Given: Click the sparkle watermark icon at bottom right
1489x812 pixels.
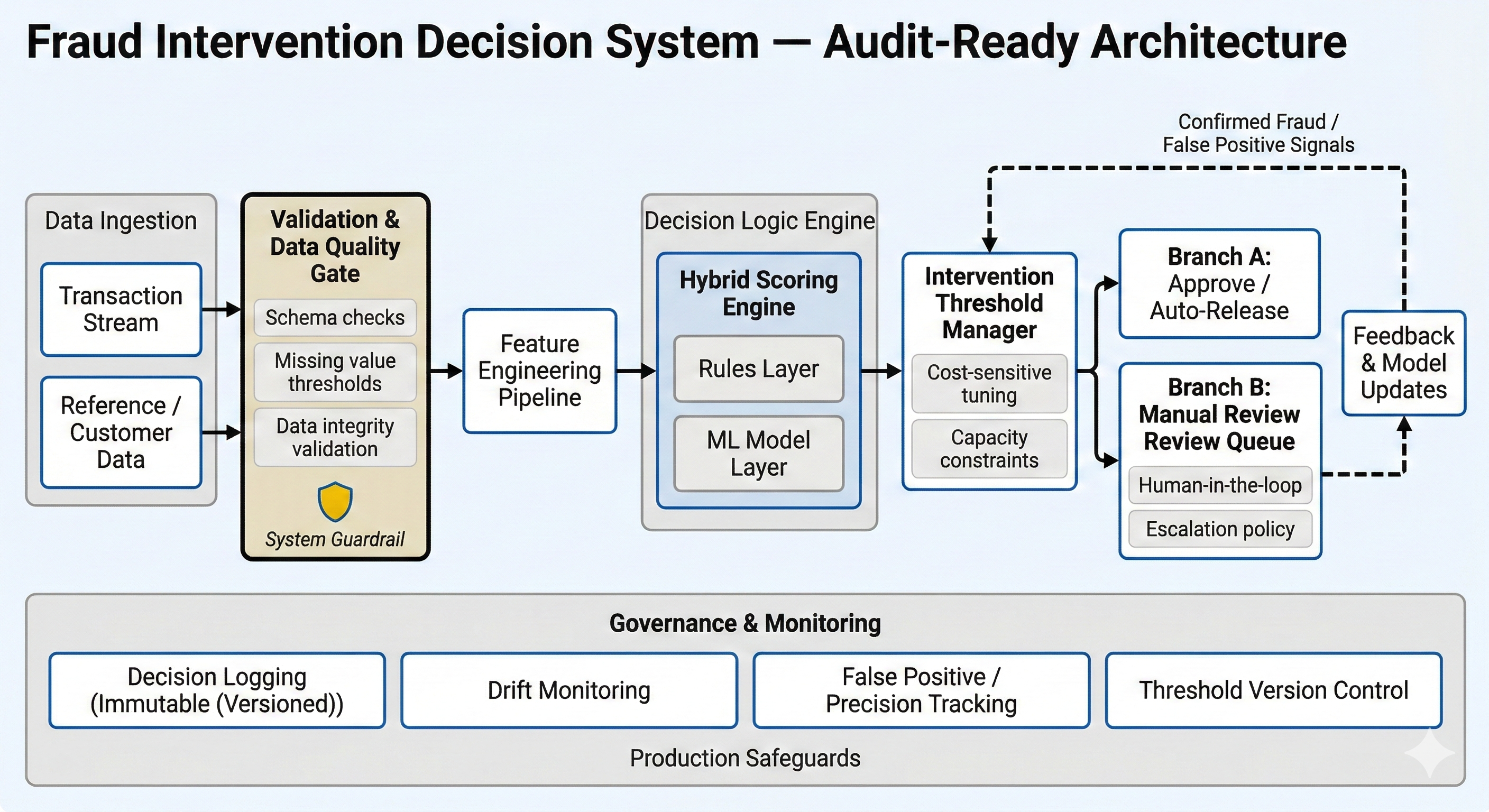Looking at the screenshot, I should point(1429,752).
